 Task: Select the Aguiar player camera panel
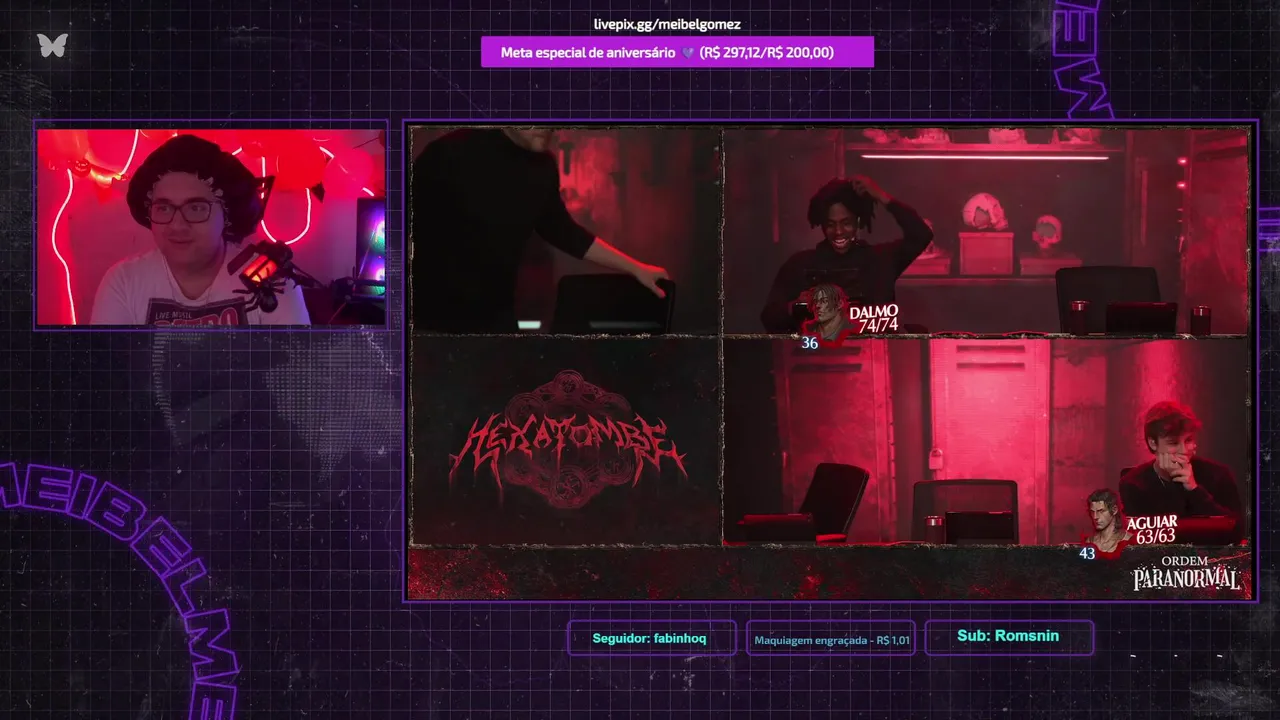[986, 441]
